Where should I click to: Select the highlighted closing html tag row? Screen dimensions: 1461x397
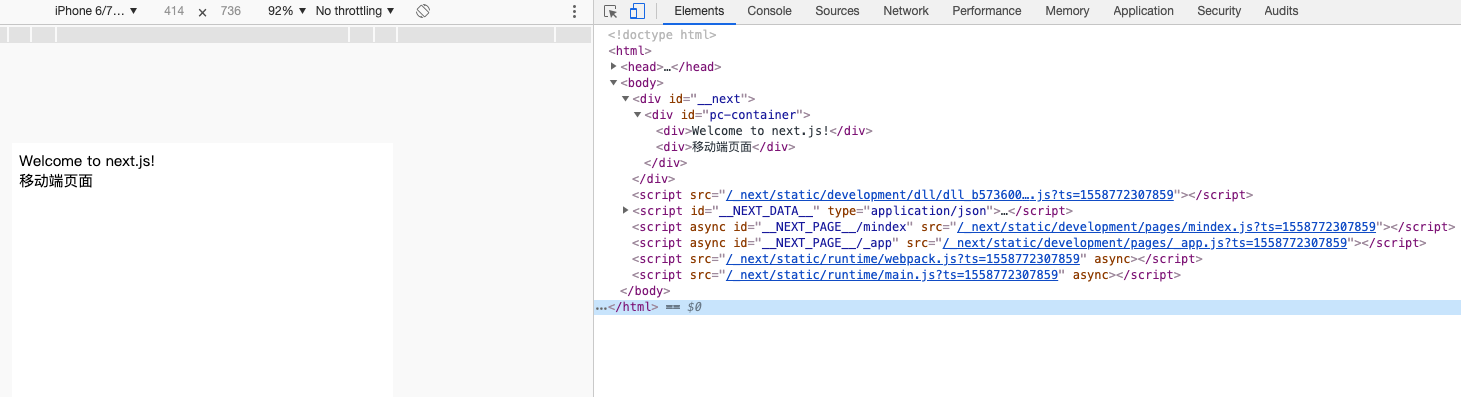click(1027, 307)
